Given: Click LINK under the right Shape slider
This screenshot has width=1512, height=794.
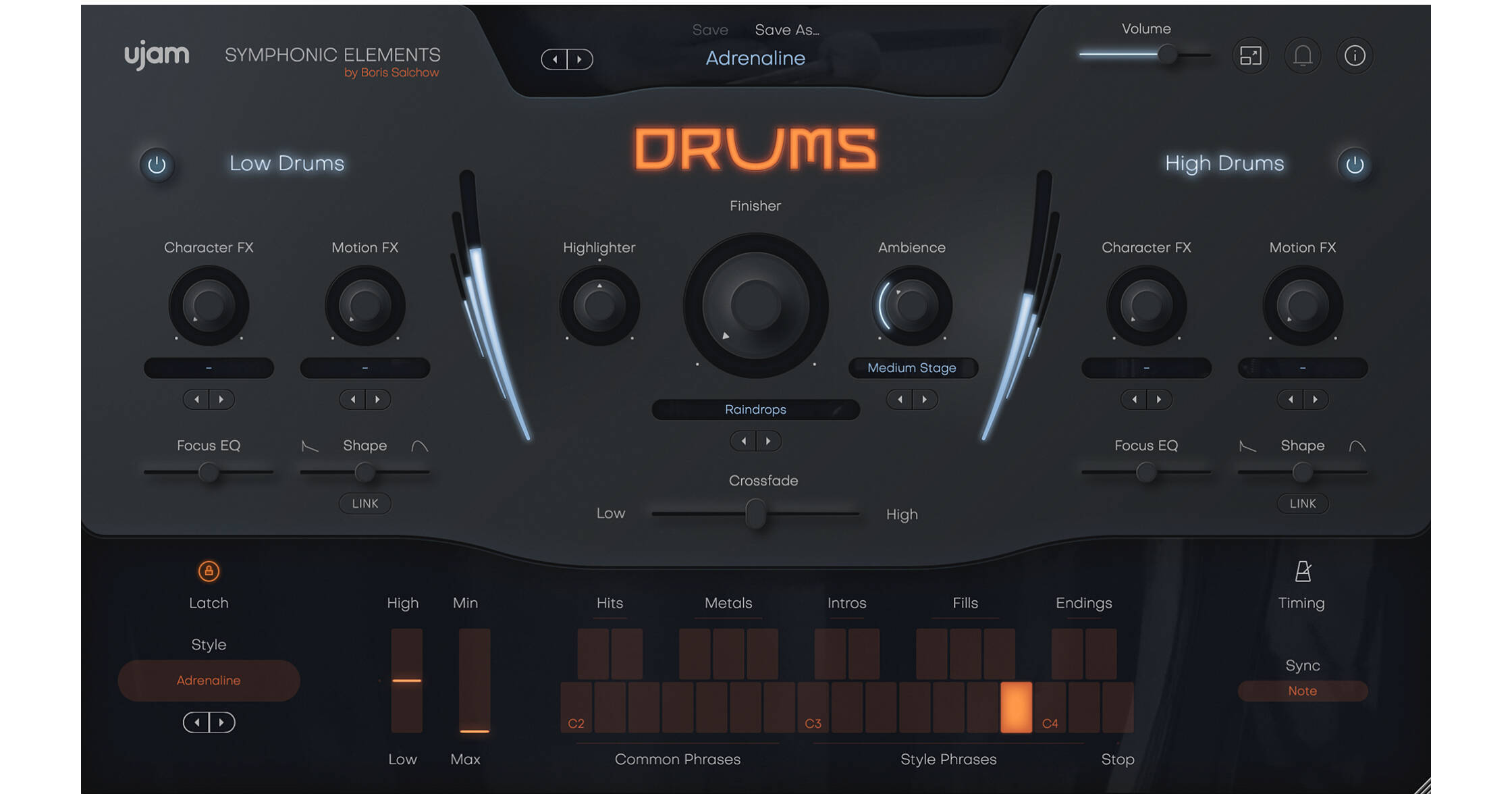Looking at the screenshot, I should point(1303,503).
